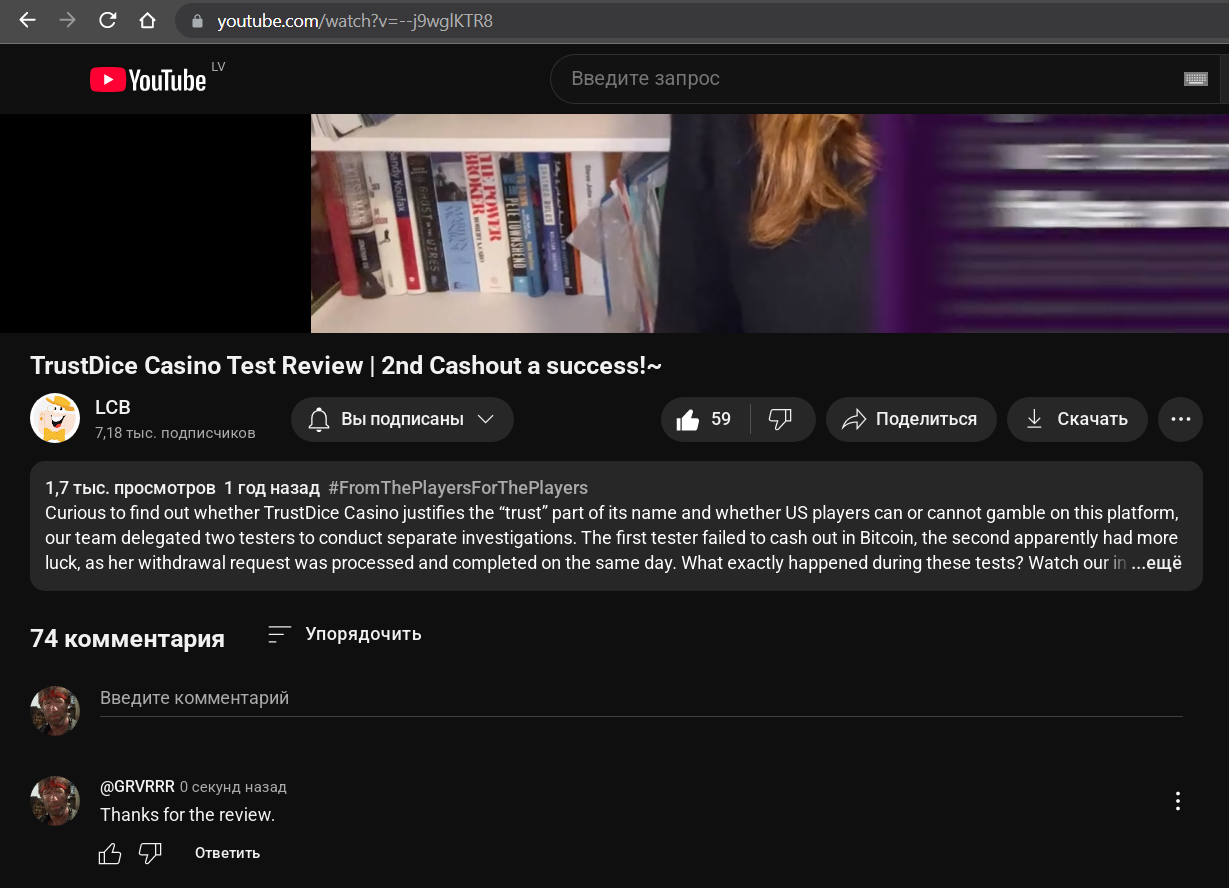
Task: Click the 74 комментария heading
Action: [x=128, y=638]
